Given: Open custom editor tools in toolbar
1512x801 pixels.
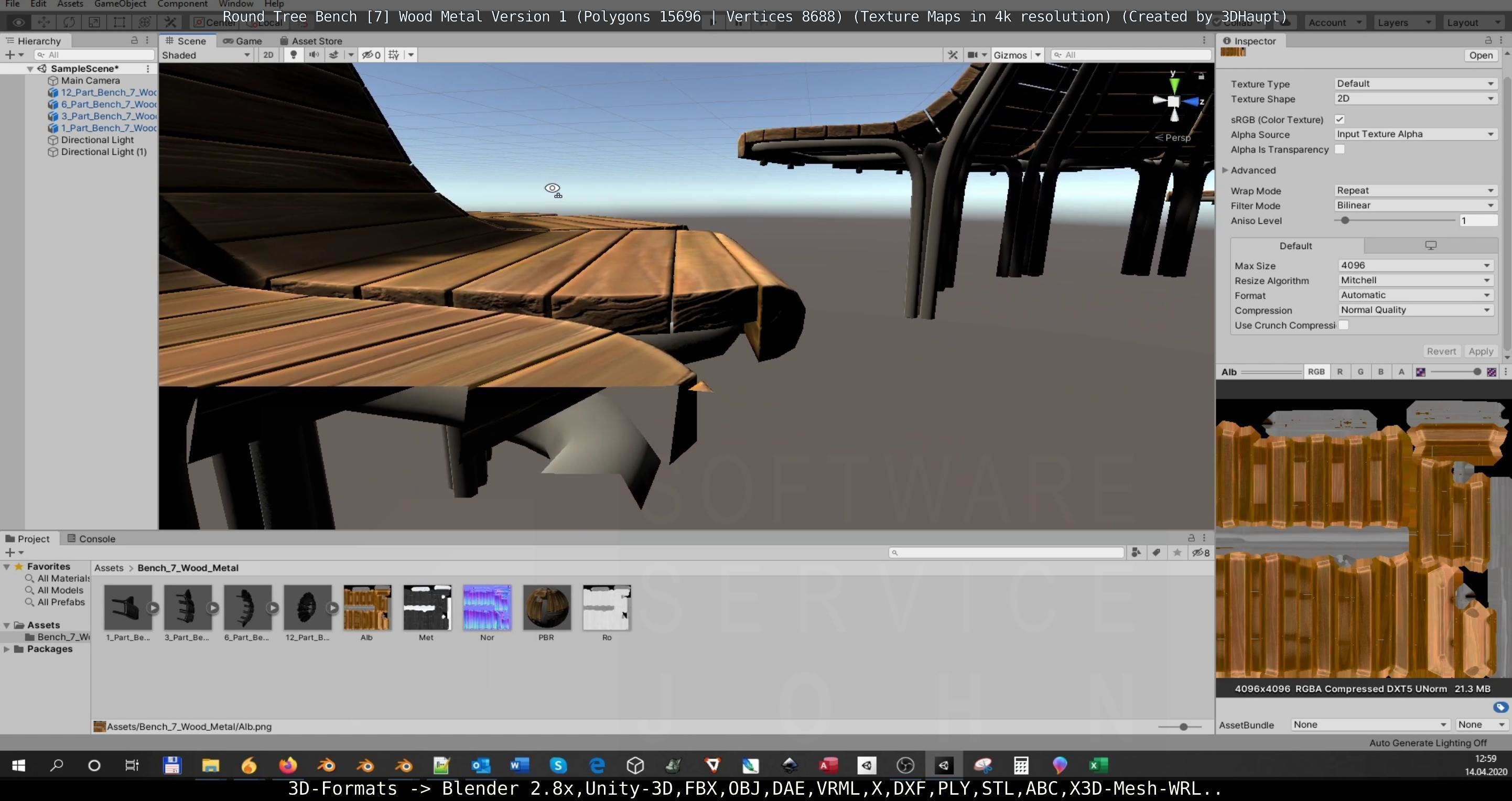Looking at the screenshot, I should (x=170, y=23).
